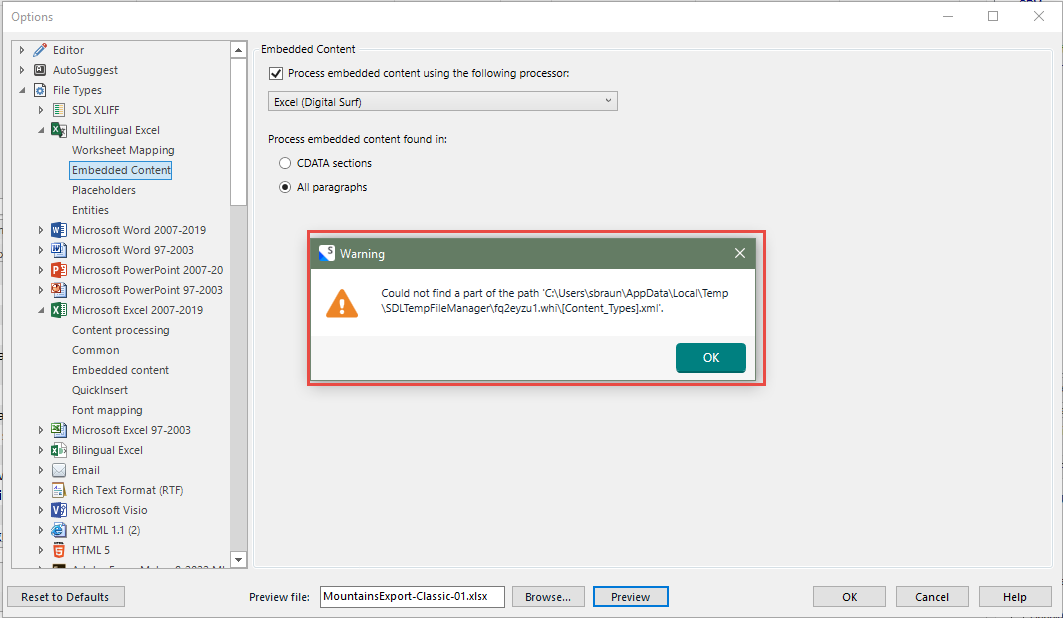Expand the SDL XLIFF node
This screenshot has width=1063, height=618.
pos(41,110)
